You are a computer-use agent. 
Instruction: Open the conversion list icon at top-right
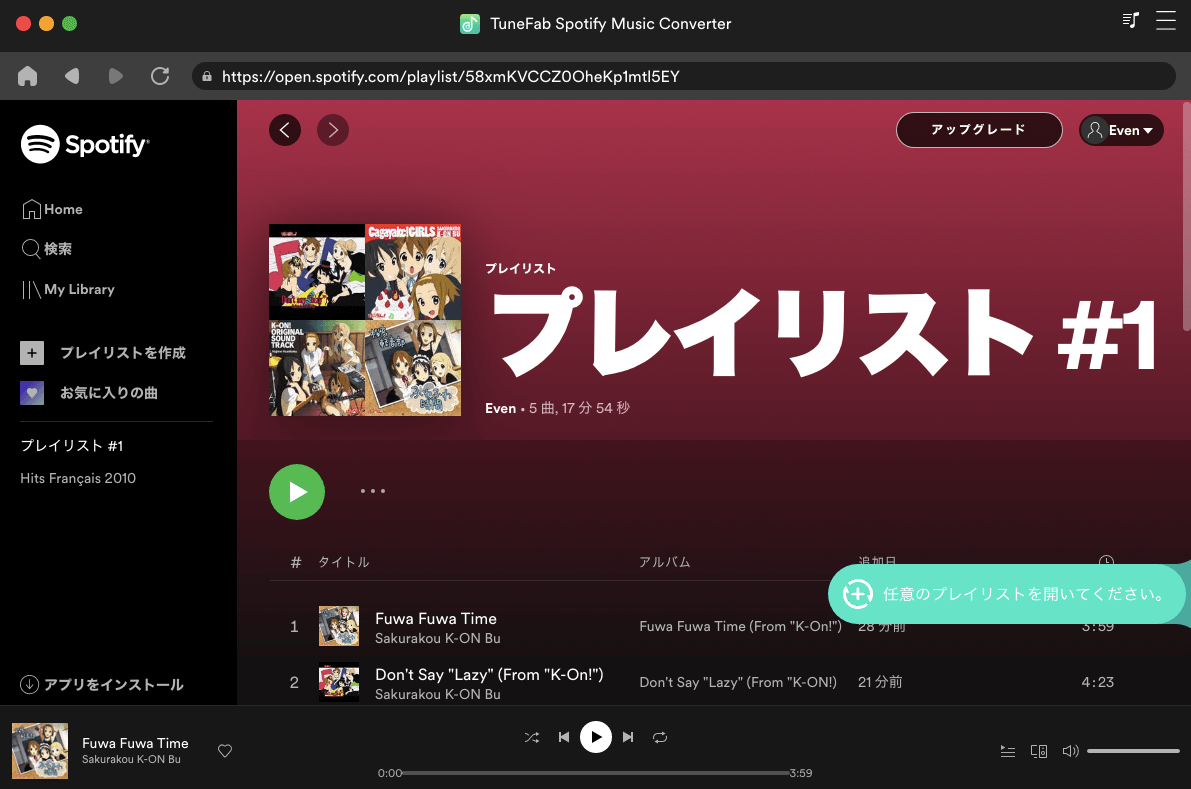1131,21
